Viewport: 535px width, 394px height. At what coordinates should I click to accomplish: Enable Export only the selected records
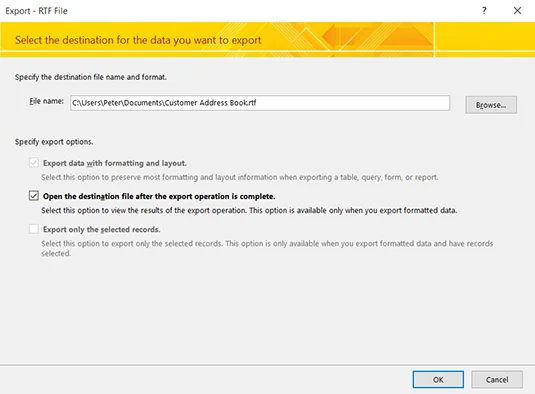[x=33, y=229]
